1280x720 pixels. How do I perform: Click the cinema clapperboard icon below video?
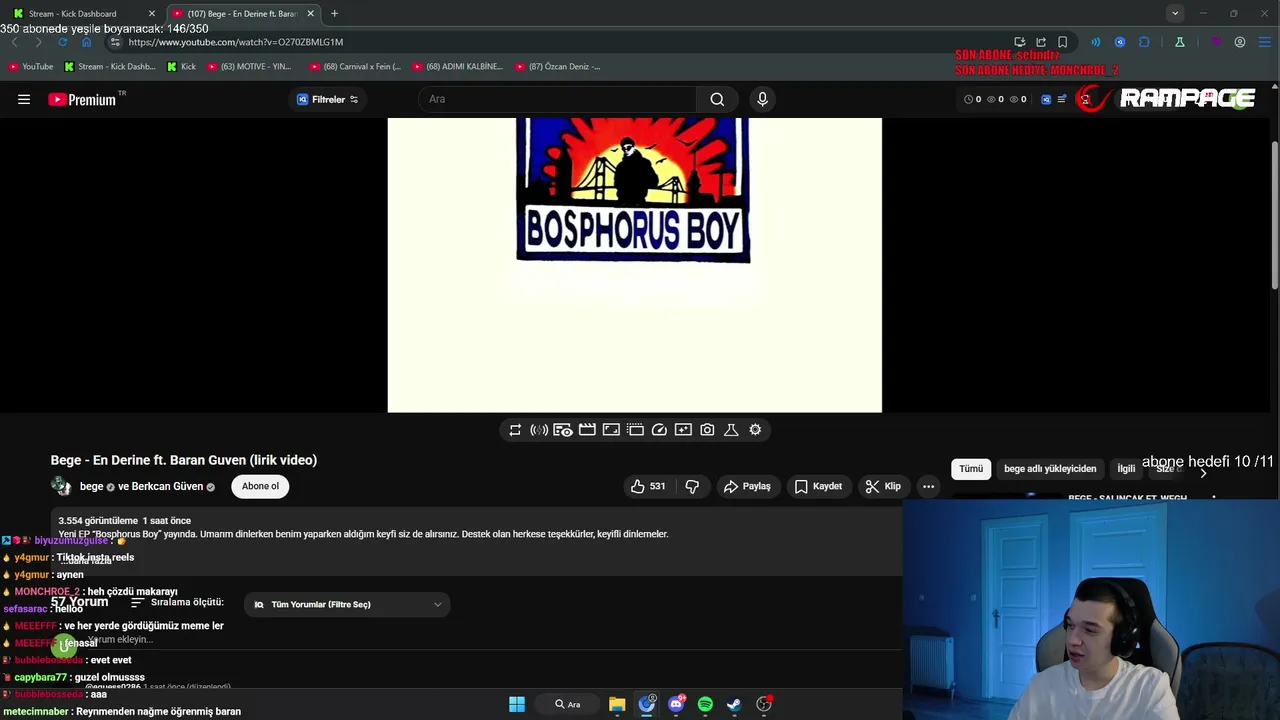click(587, 430)
